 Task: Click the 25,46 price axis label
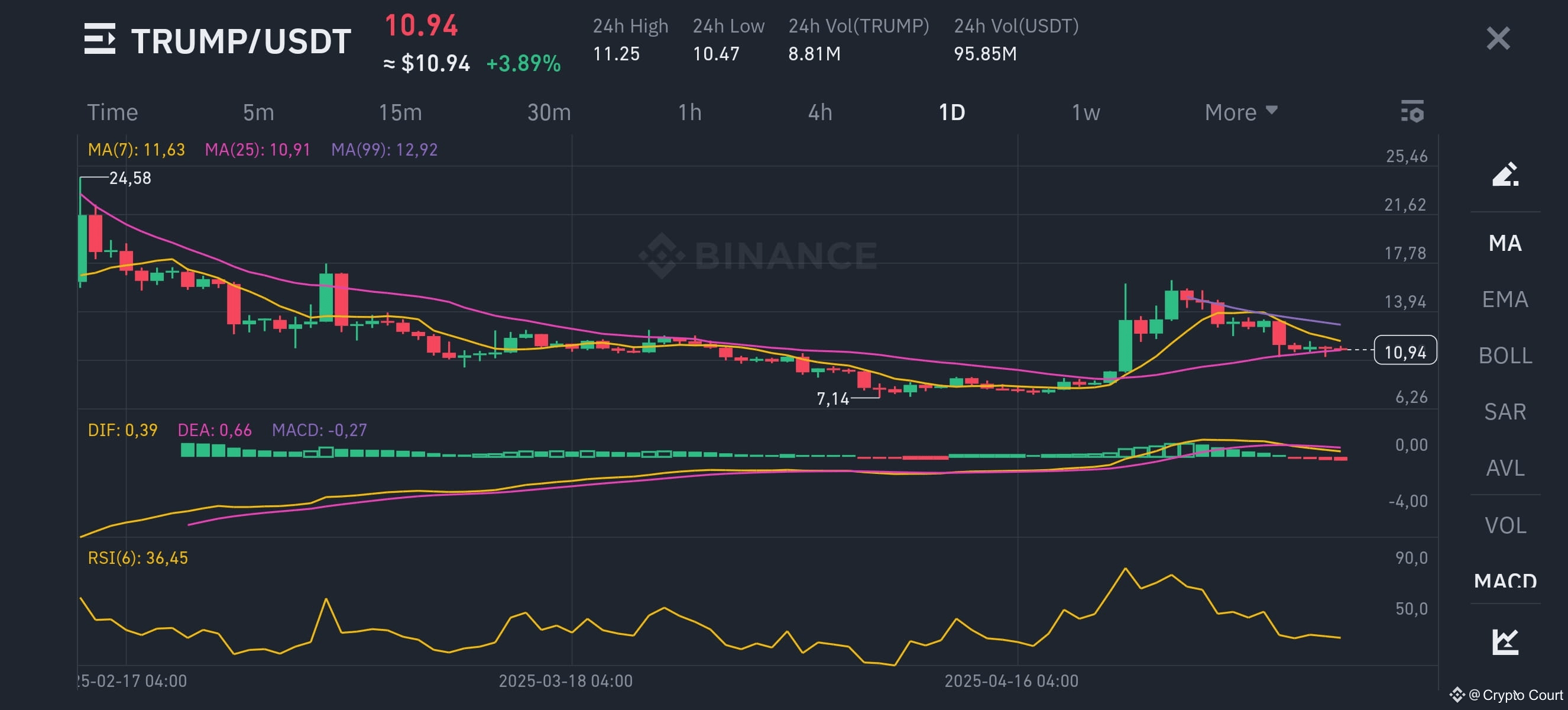tap(1406, 156)
